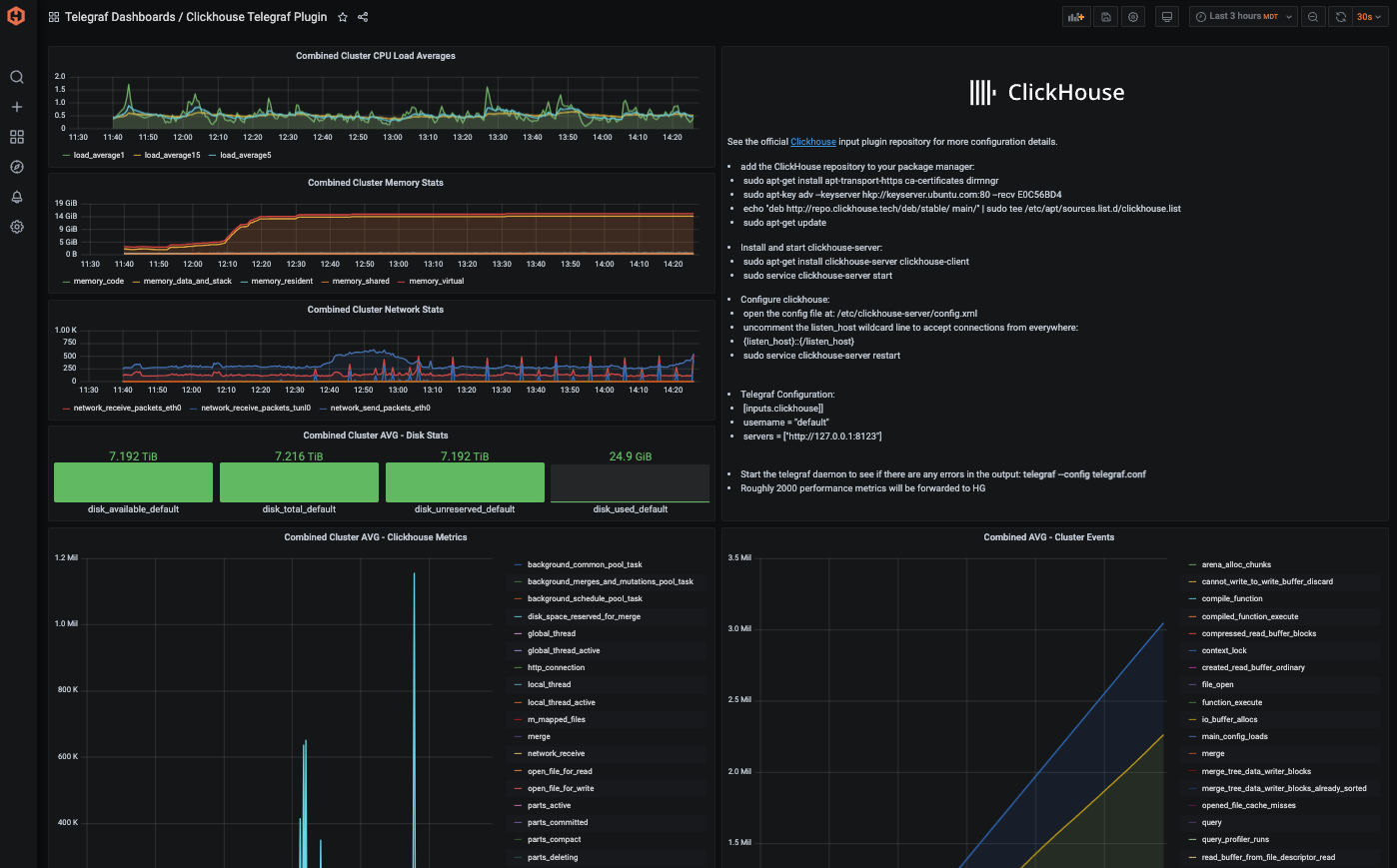
Task: Toggle network_receive_packets_tunl0 series visibility
Action: [256, 408]
